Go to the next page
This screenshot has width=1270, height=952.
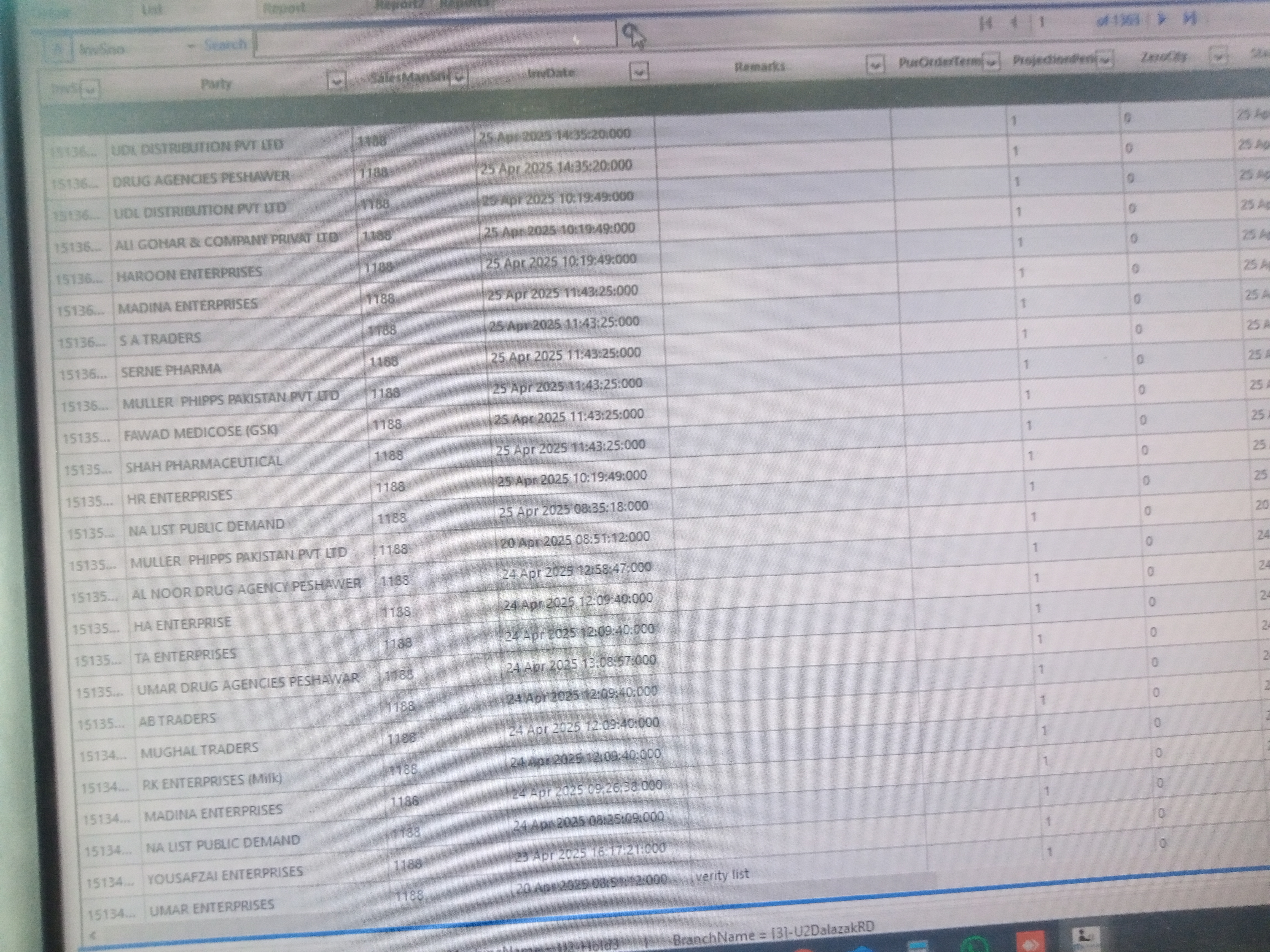click(1161, 19)
